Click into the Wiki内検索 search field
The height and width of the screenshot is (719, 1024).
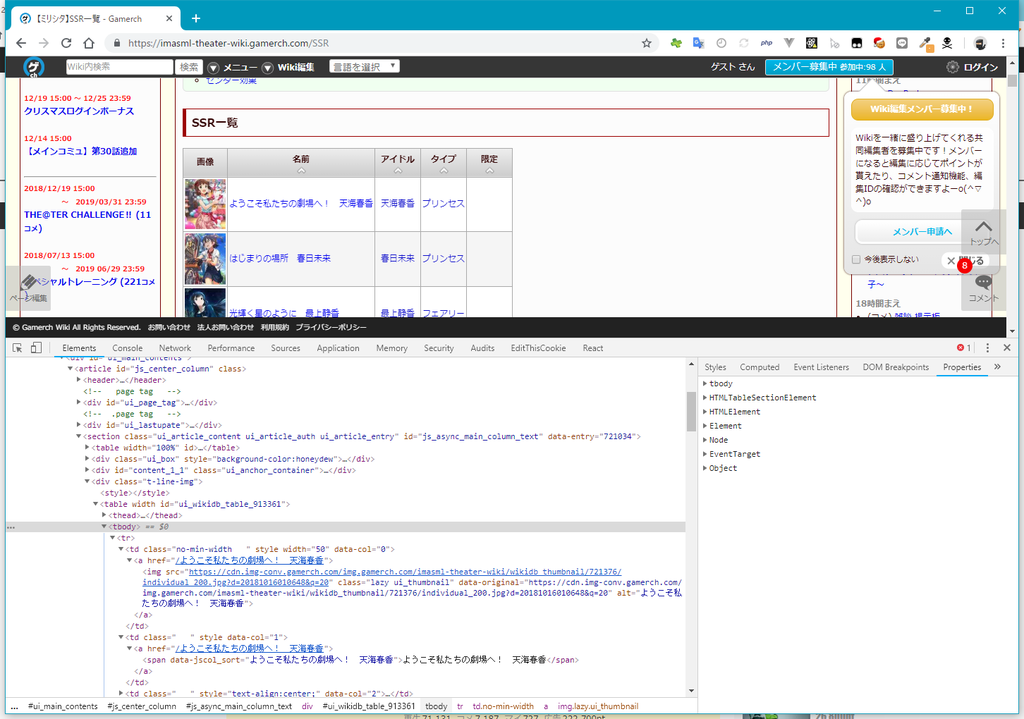point(120,67)
